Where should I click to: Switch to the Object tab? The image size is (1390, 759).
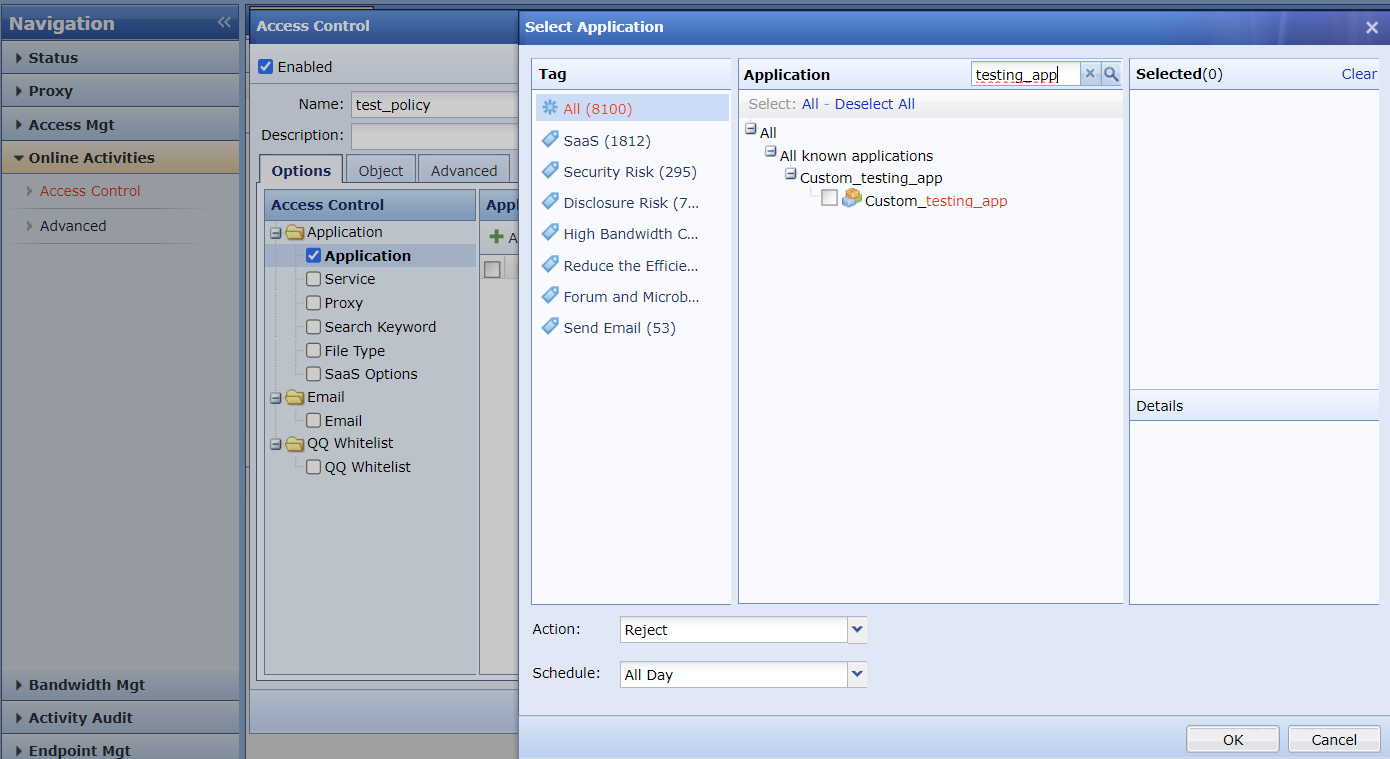(380, 171)
